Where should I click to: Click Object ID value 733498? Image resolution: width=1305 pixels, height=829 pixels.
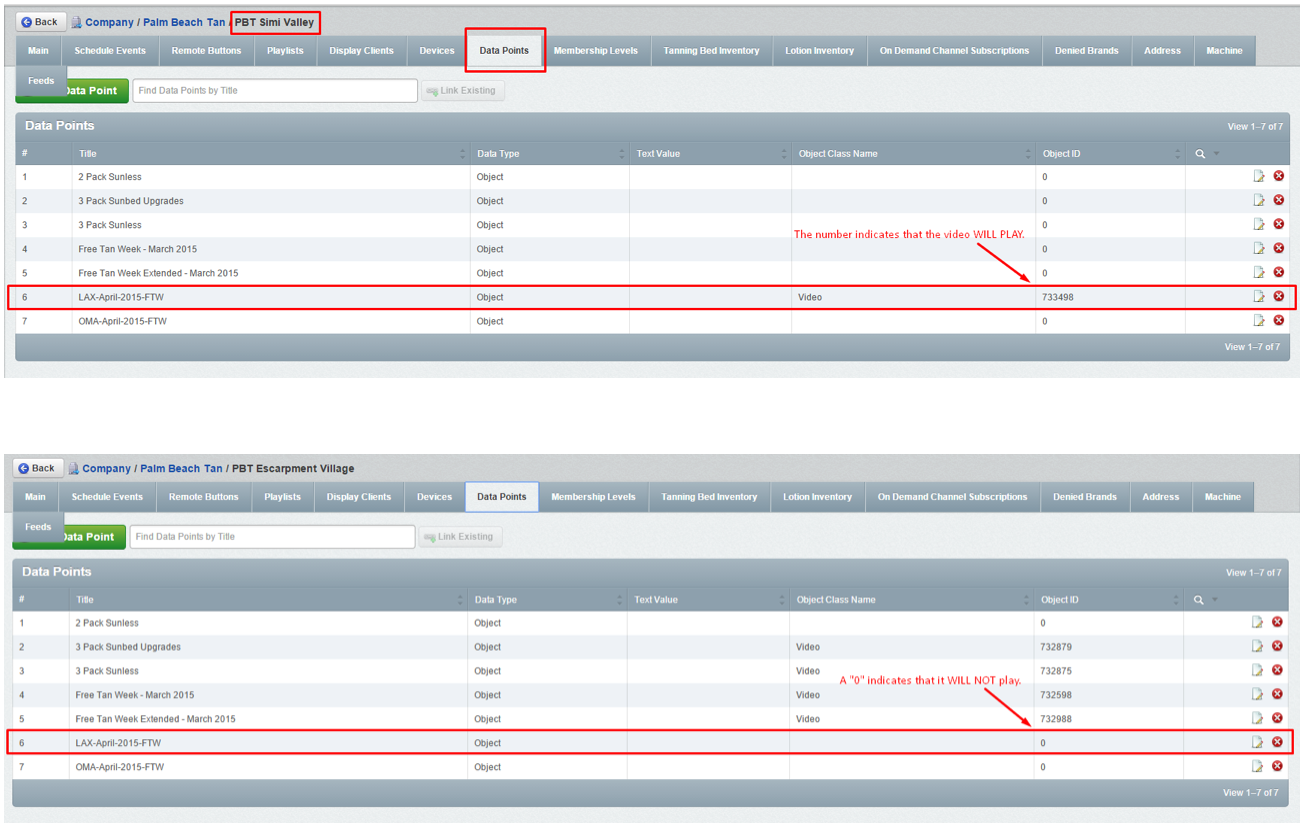1058,297
